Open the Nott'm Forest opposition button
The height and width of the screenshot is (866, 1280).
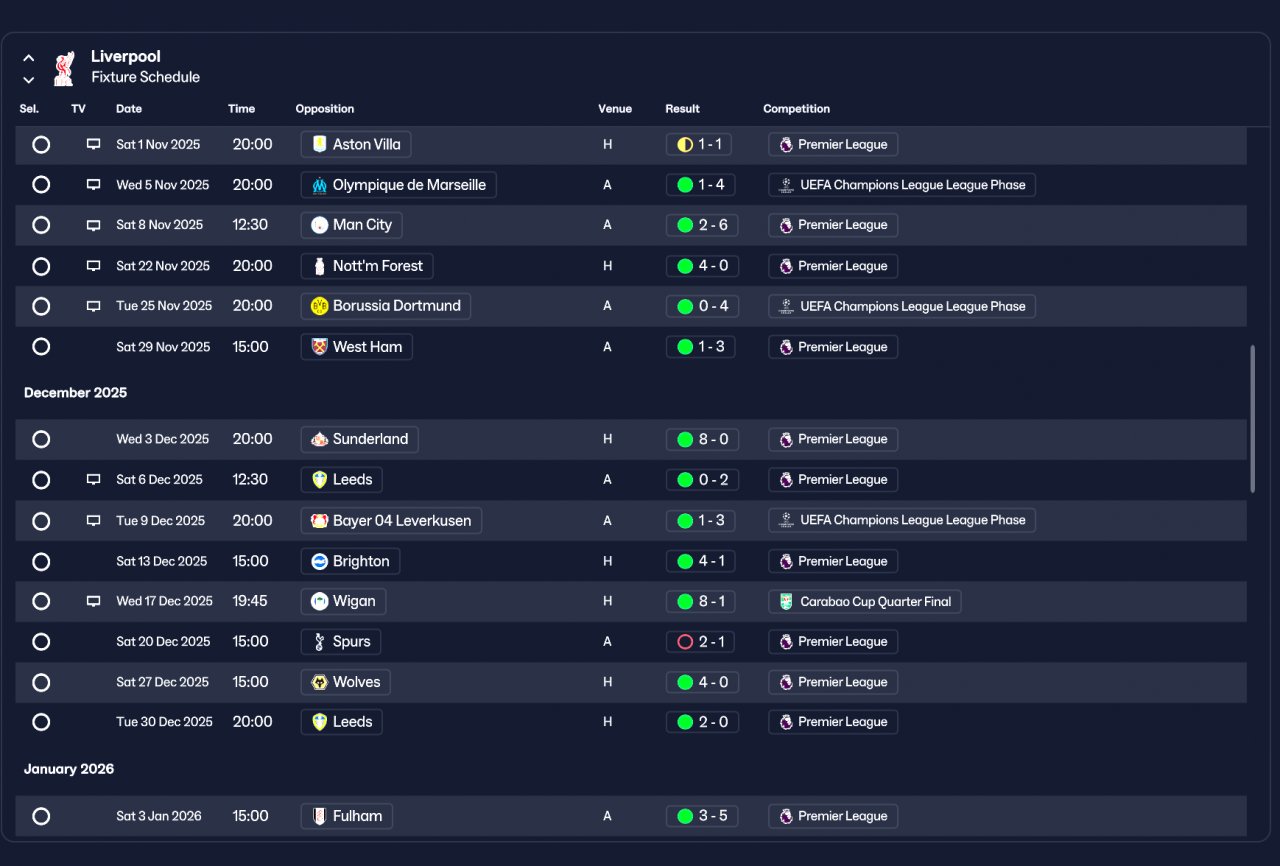(367, 266)
